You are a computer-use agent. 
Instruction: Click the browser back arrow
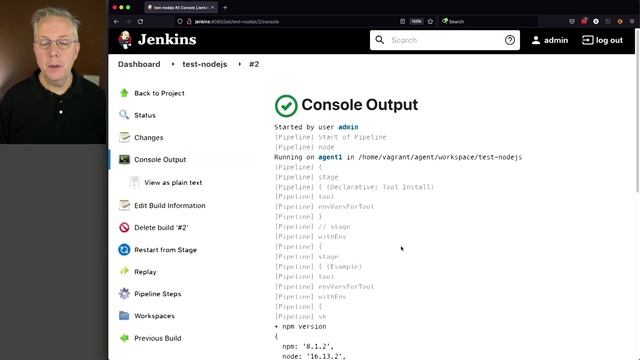point(116,21)
